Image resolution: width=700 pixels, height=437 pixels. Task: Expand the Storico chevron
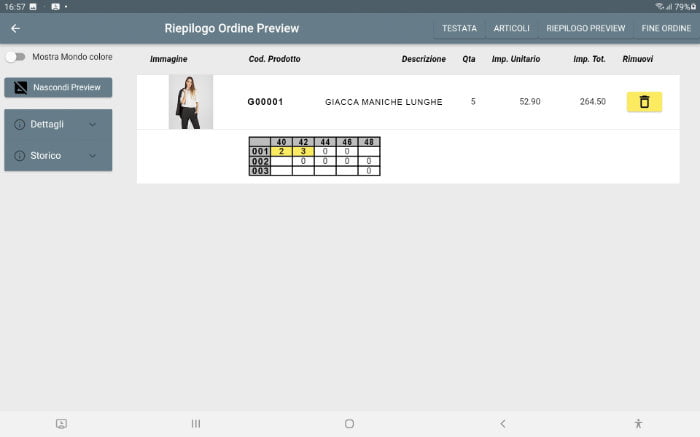pyautogui.click(x=93, y=155)
